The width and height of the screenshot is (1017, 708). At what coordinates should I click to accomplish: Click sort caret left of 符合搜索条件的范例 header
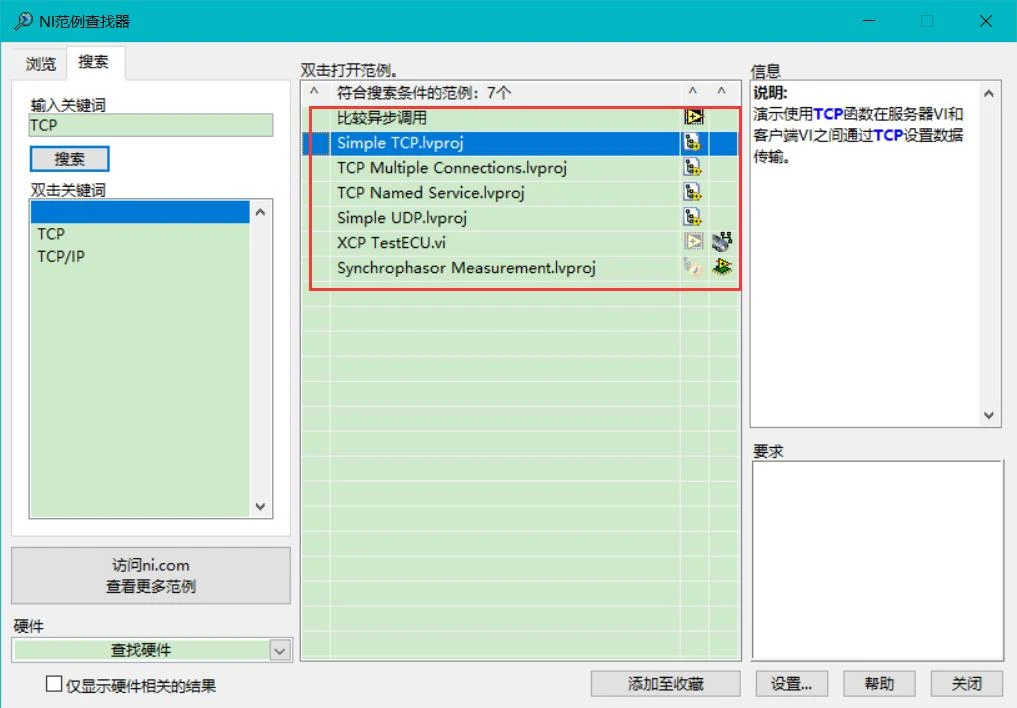click(314, 92)
